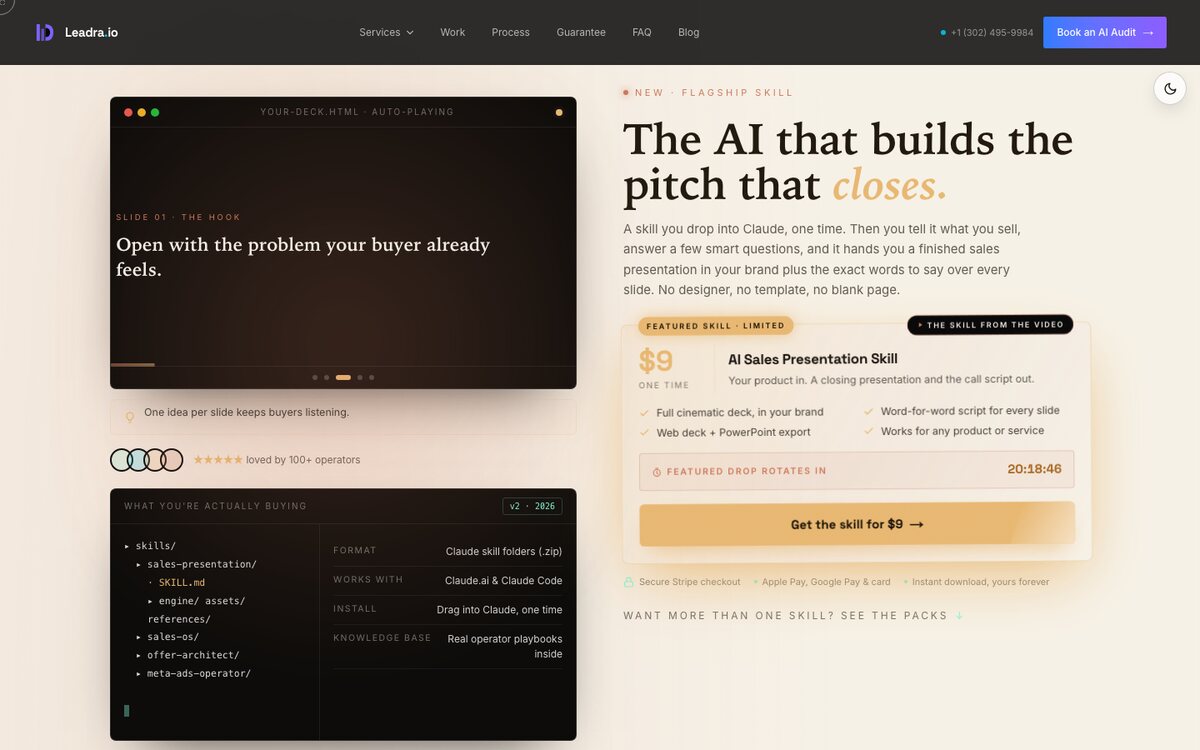Viewport: 1200px width, 750px height.
Task: Click the red window dot on deck preview
Action: [128, 112]
